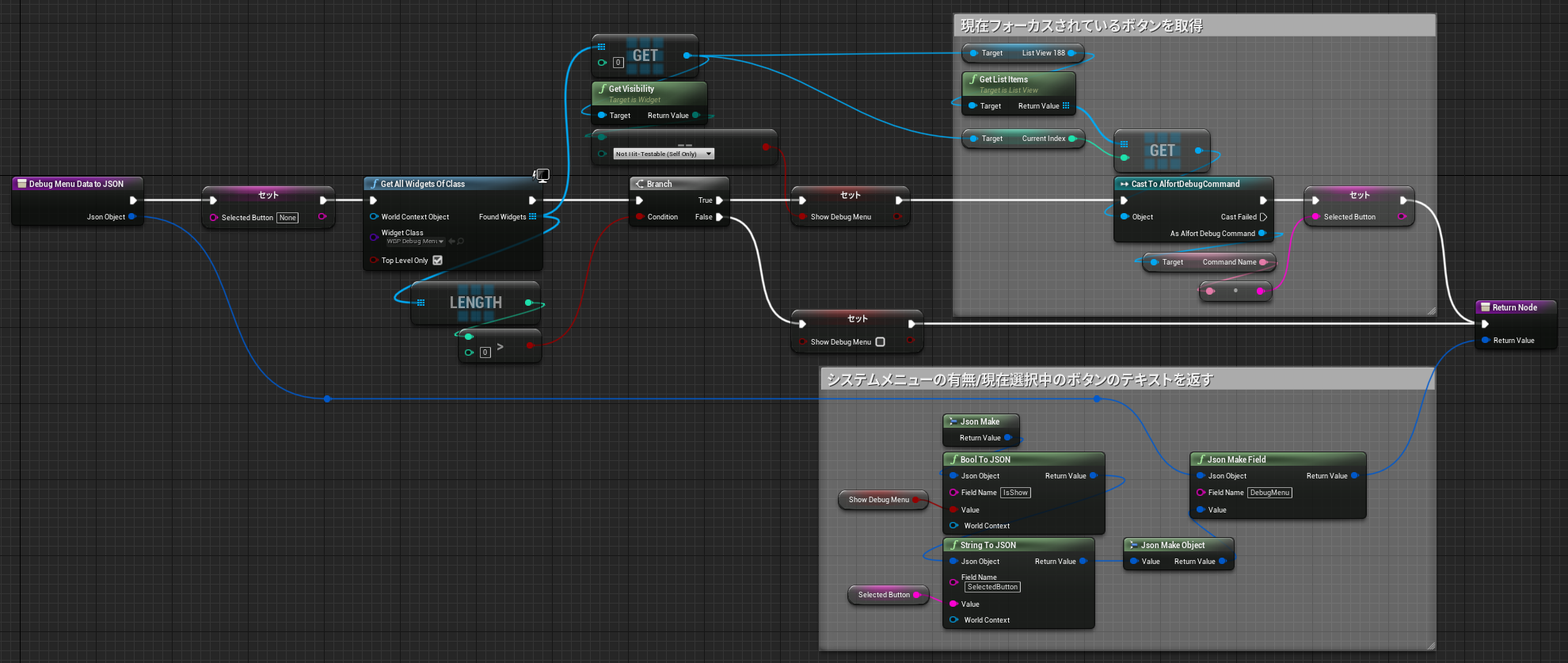The image size is (1568, 663).
Task: Click the True exec pin on Branch
Action: 719,200
